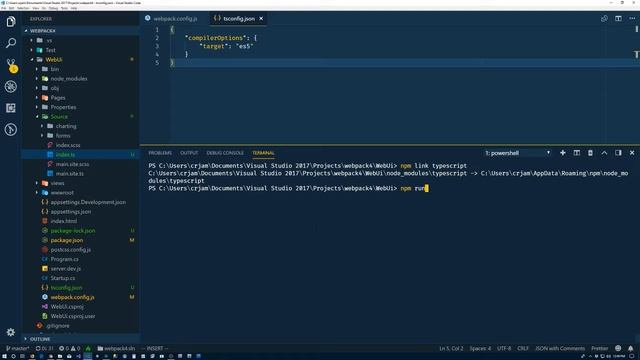Expand the bin folder

[80, 69]
